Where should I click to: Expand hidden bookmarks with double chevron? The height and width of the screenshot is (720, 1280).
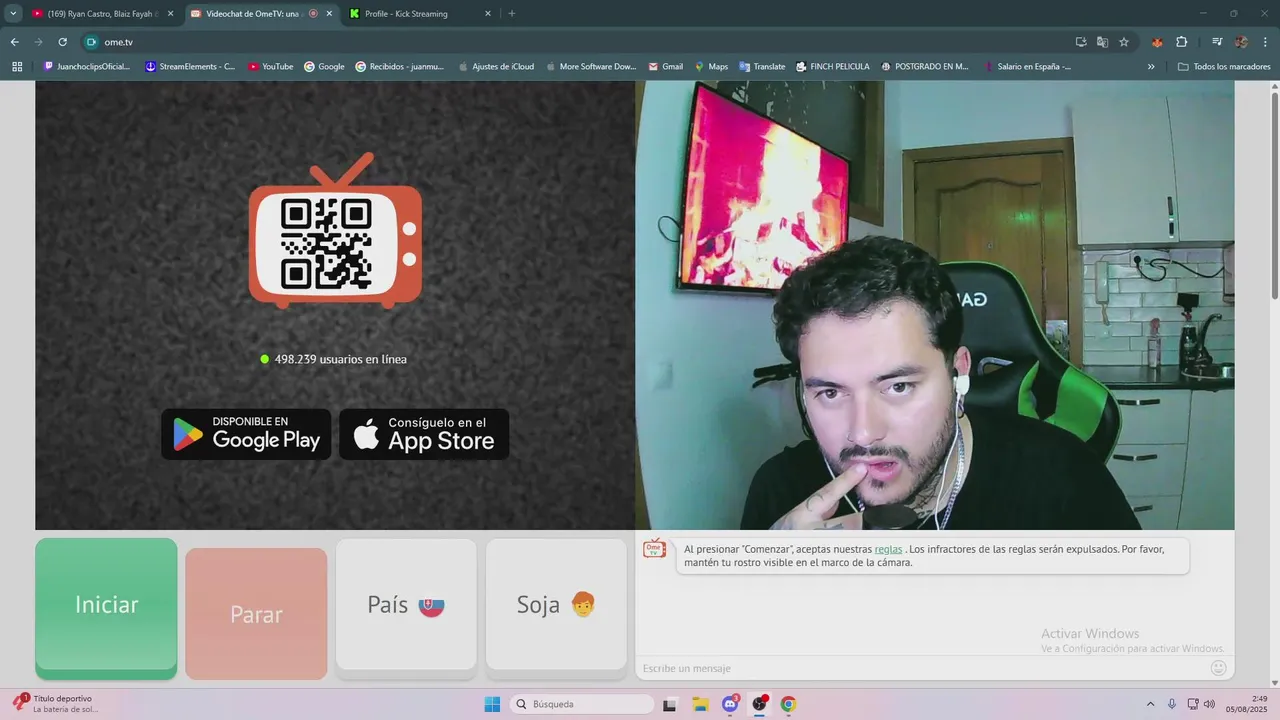tap(1151, 67)
